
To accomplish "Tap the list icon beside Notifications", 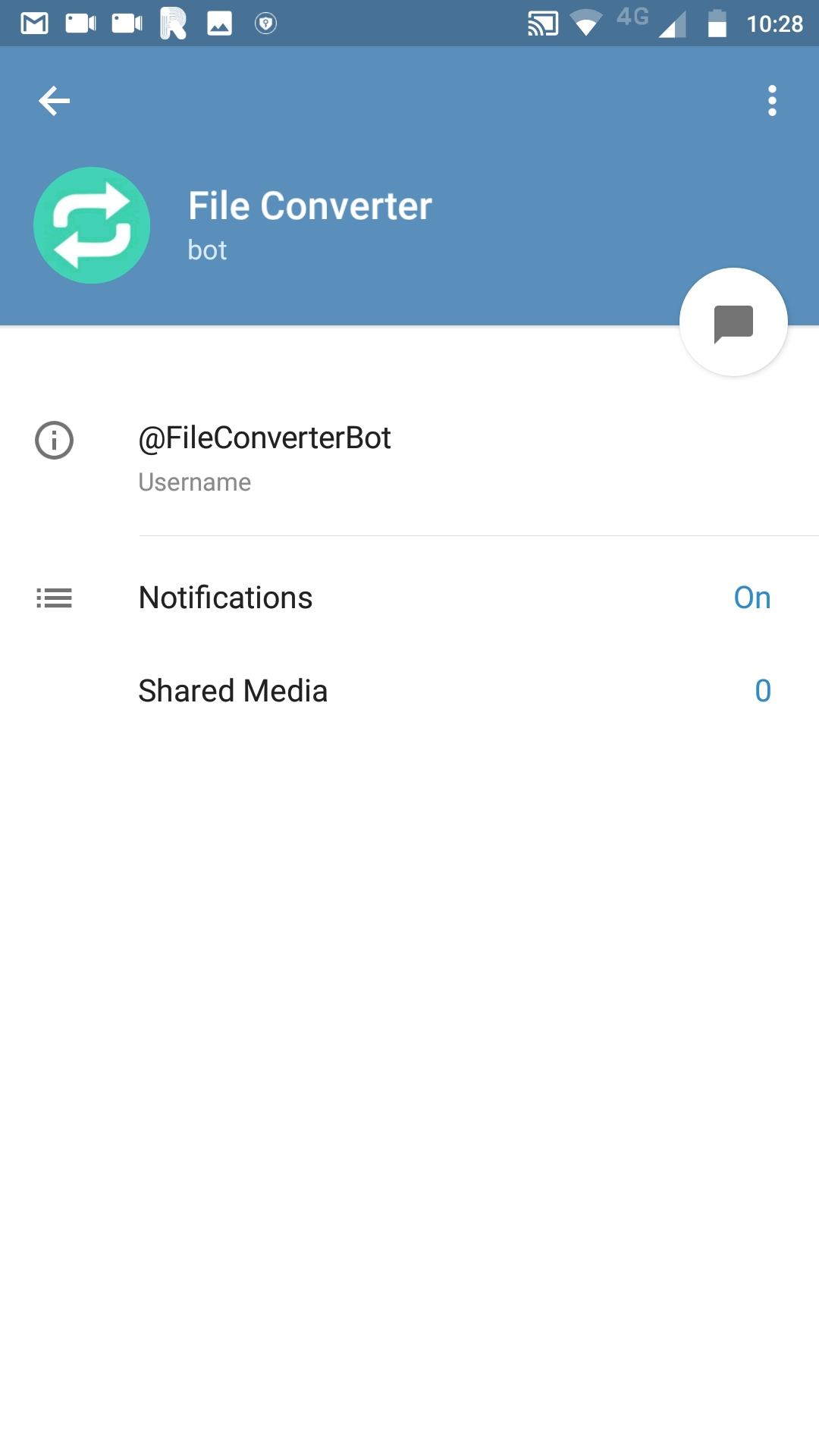I will tap(54, 598).
